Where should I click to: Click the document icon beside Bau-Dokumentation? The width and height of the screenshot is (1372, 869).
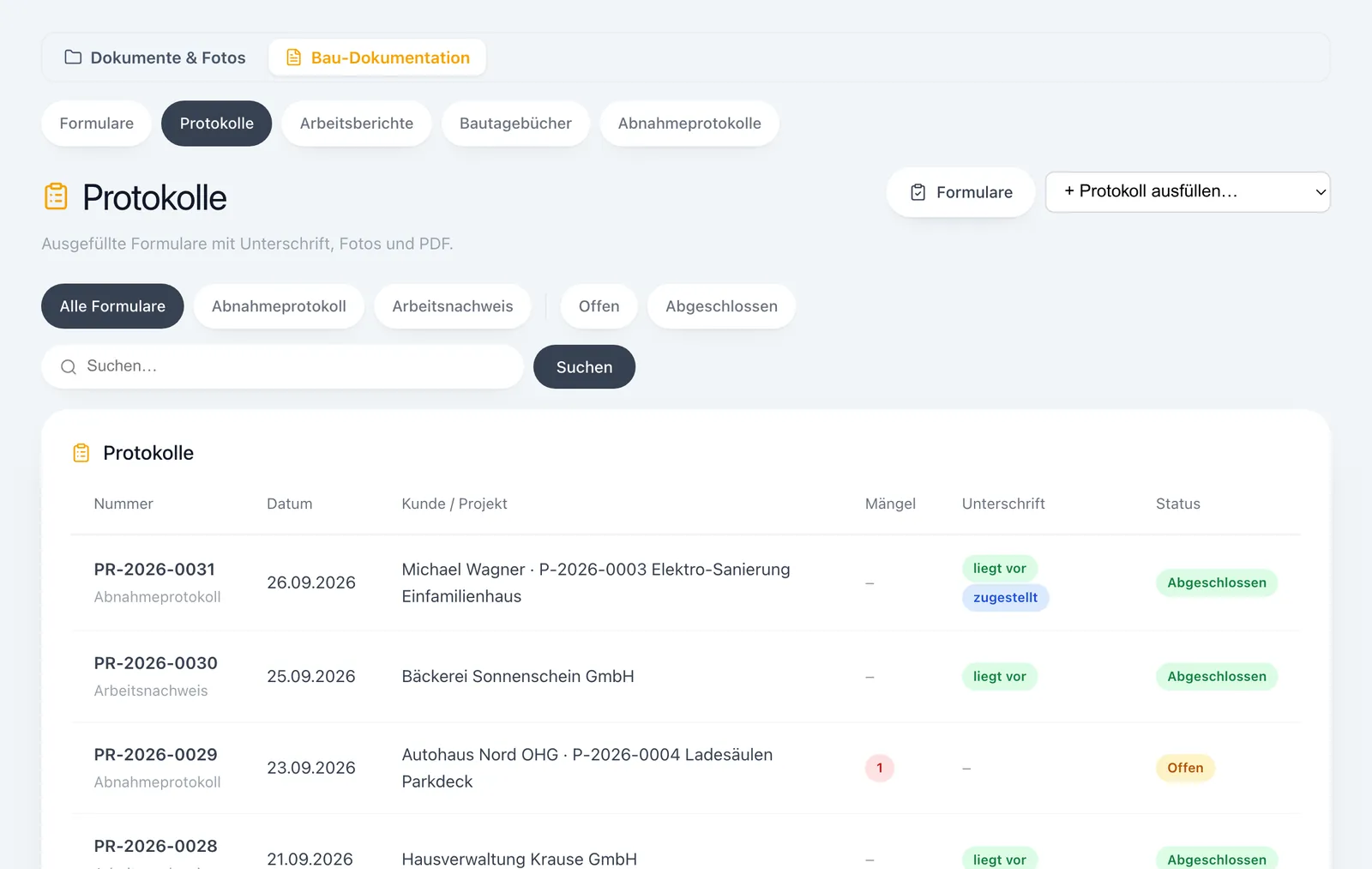(293, 57)
